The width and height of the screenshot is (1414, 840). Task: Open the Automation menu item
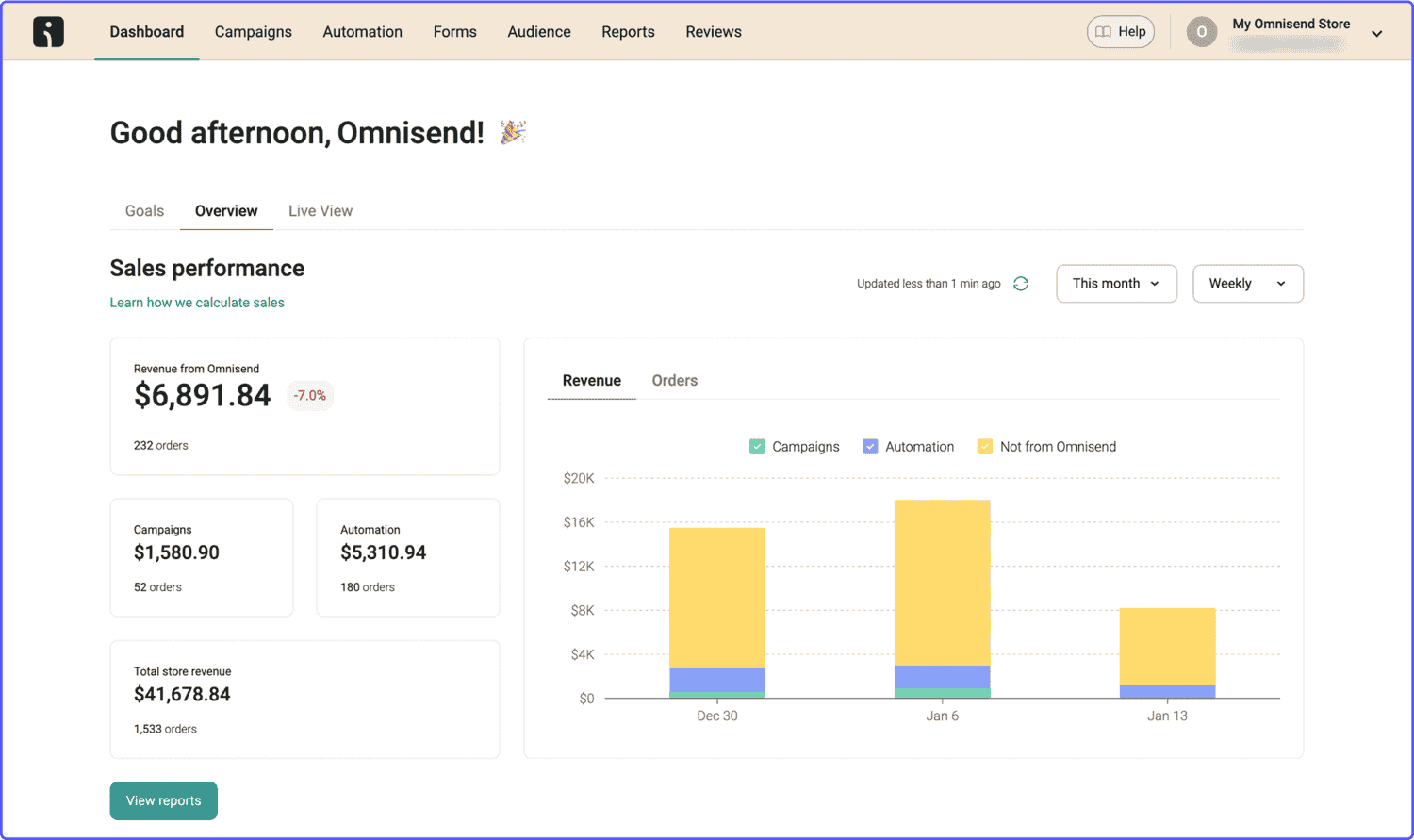click(x=363, y=32)
